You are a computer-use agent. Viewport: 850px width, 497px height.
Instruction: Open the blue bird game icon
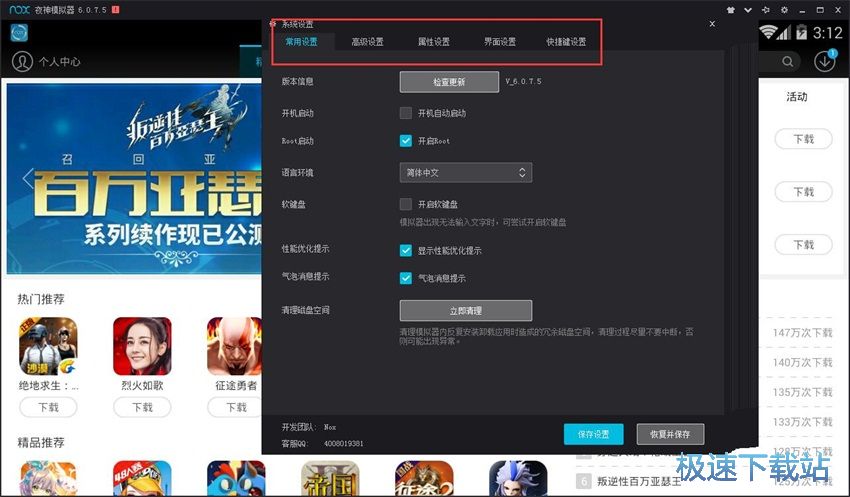pos(236,478)
